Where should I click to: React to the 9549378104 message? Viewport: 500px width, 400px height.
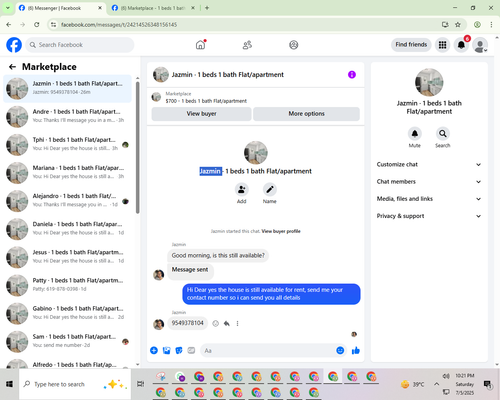point(216,323)
